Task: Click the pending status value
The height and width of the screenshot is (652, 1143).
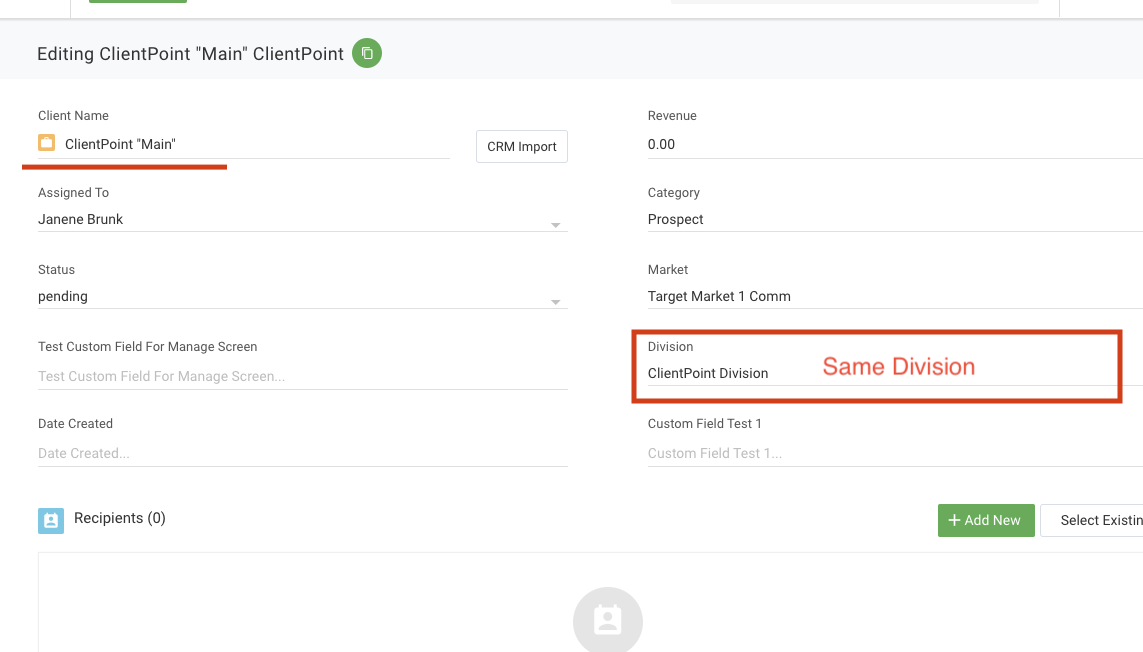Action: [63, 296]
